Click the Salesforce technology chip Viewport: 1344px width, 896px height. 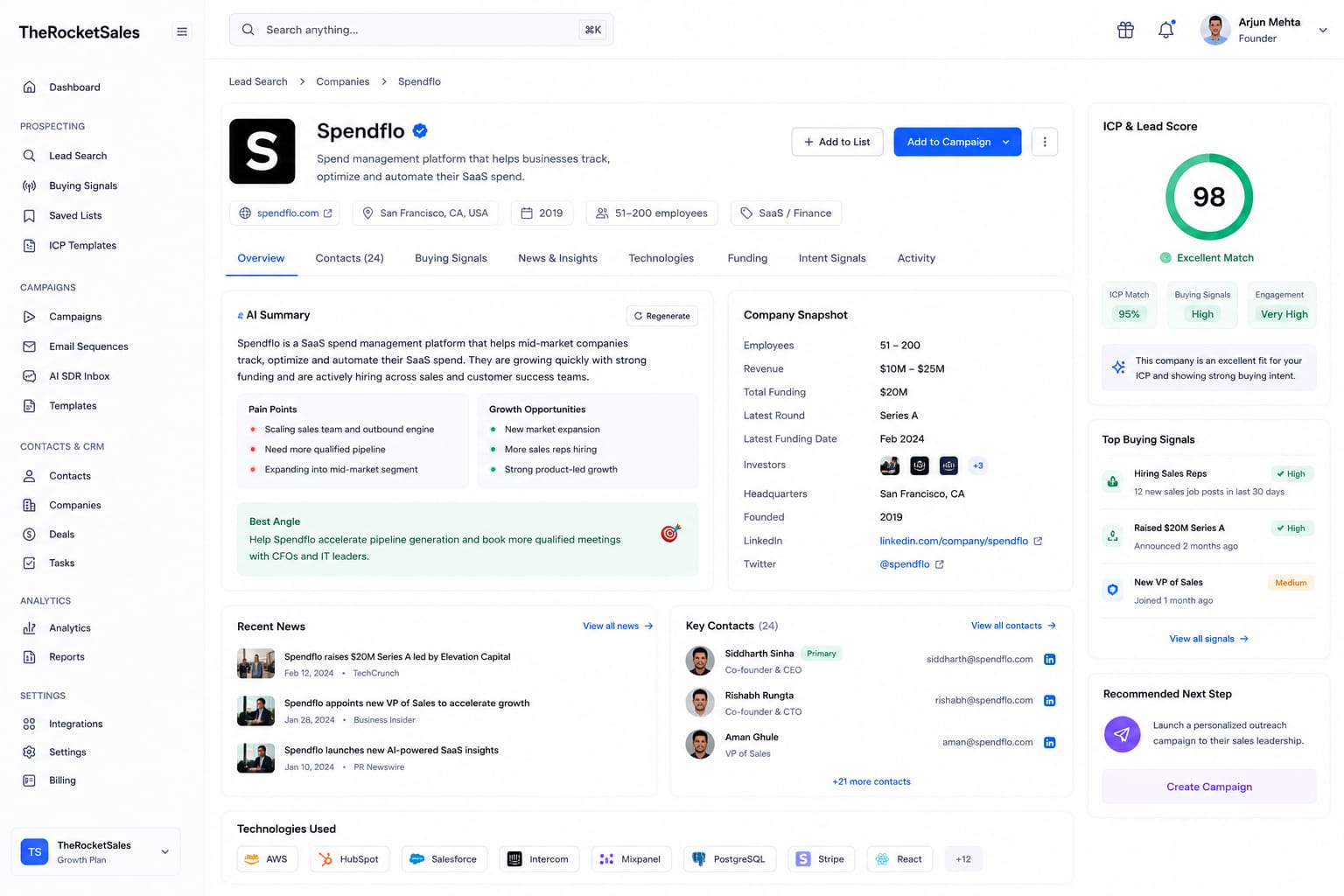tap(444, 859)
